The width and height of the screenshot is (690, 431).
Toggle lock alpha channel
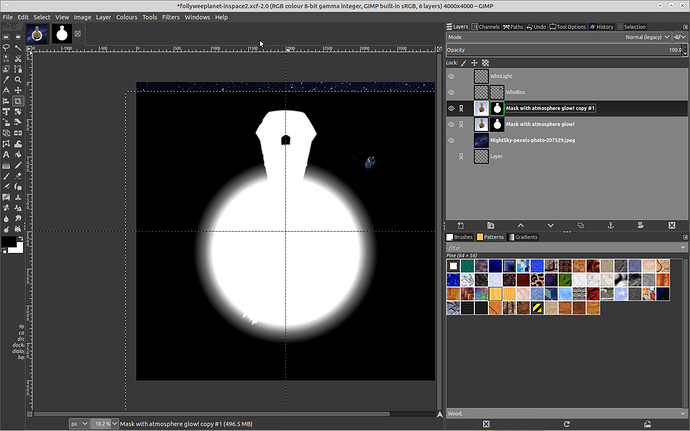pyautogui.click(x=485, y=63)
